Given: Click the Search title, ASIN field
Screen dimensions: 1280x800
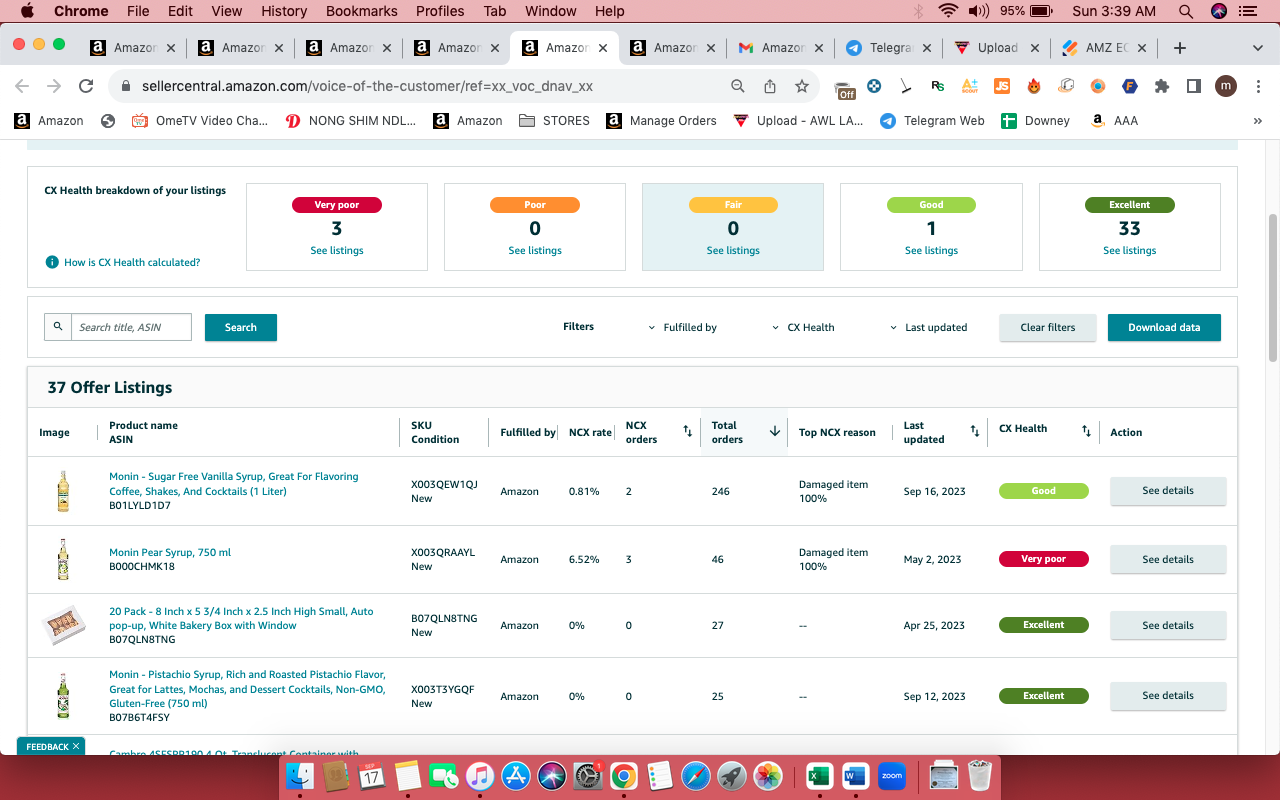Looking at the screenshot, I should pos(131,327).
